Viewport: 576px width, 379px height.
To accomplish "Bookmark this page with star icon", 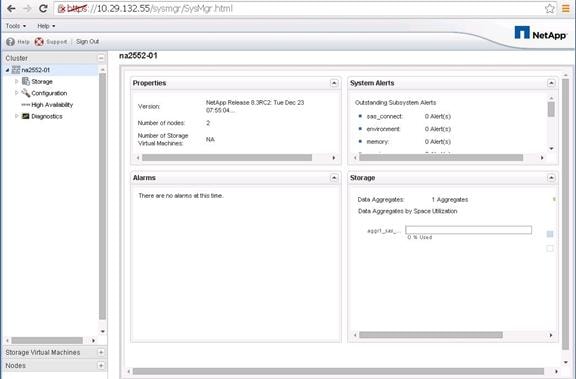I will pos(550,8).
